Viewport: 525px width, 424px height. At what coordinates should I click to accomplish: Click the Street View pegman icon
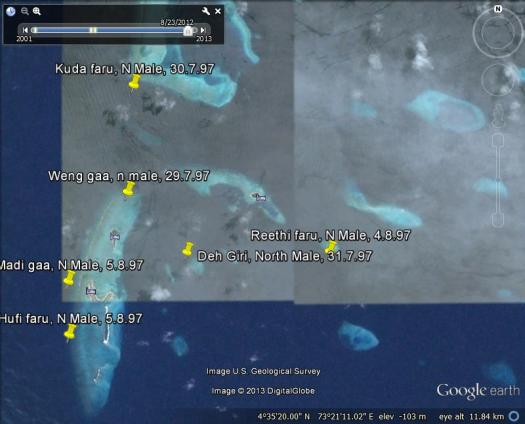coord(498,116)
